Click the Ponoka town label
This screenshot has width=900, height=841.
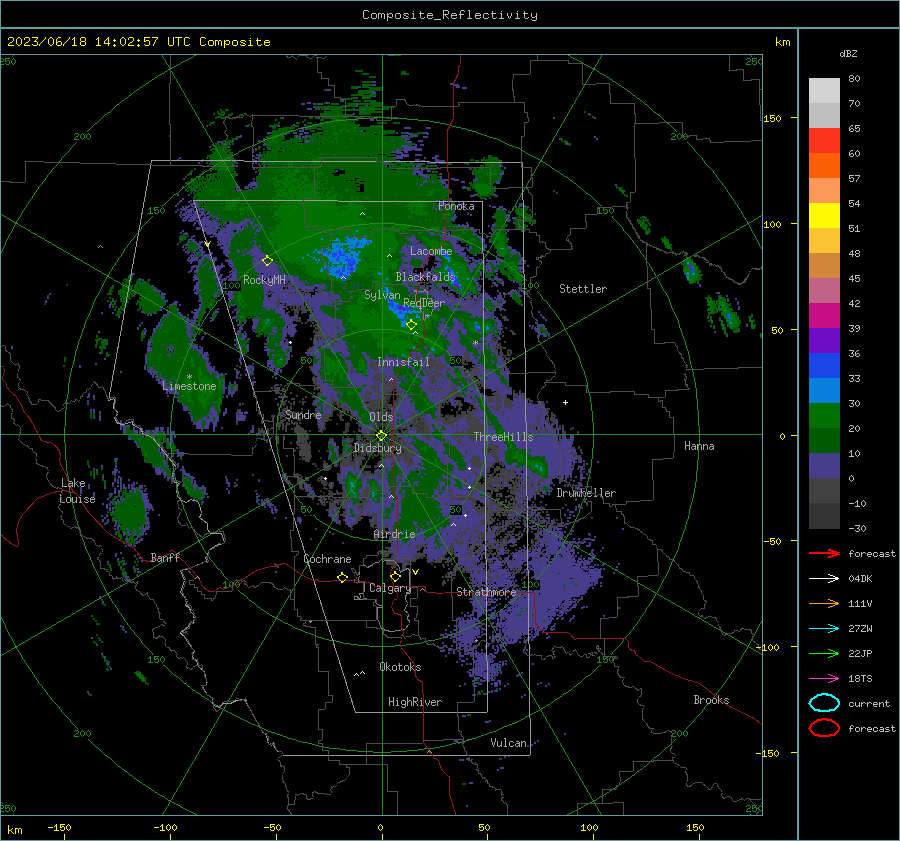(x=456, y=206)
